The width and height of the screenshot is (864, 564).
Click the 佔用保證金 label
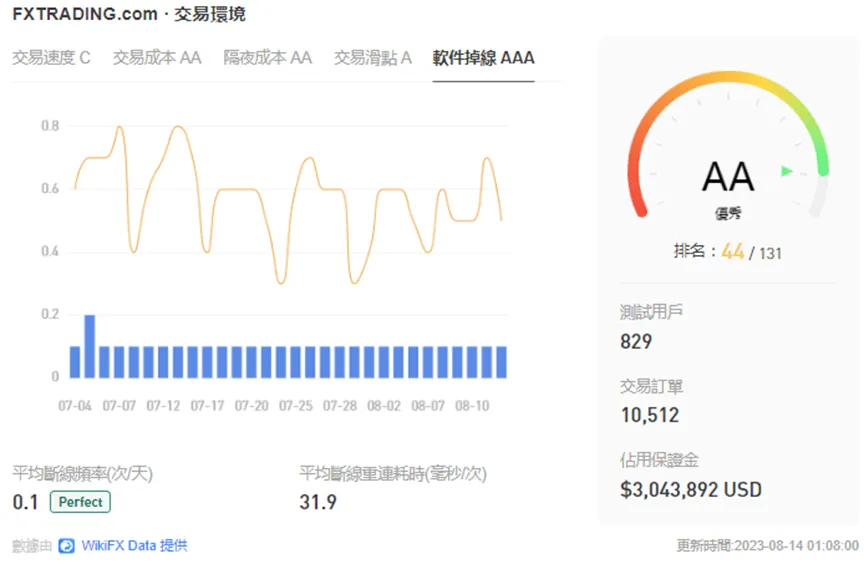pos(659,460)
